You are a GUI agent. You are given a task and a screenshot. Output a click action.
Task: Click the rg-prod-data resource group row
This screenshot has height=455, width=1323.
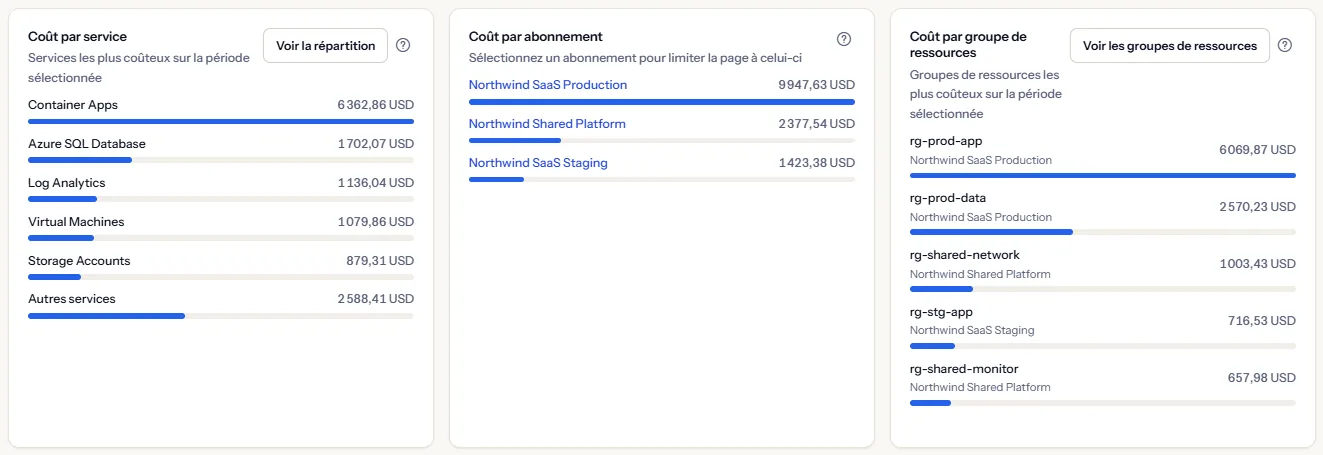(1103, 213)
